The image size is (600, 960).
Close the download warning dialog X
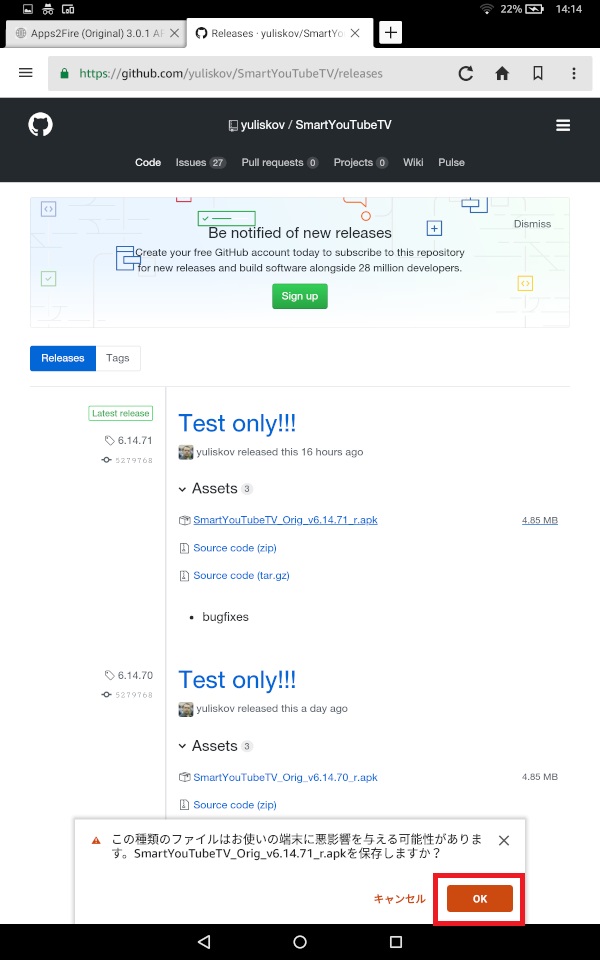point(504,841)
